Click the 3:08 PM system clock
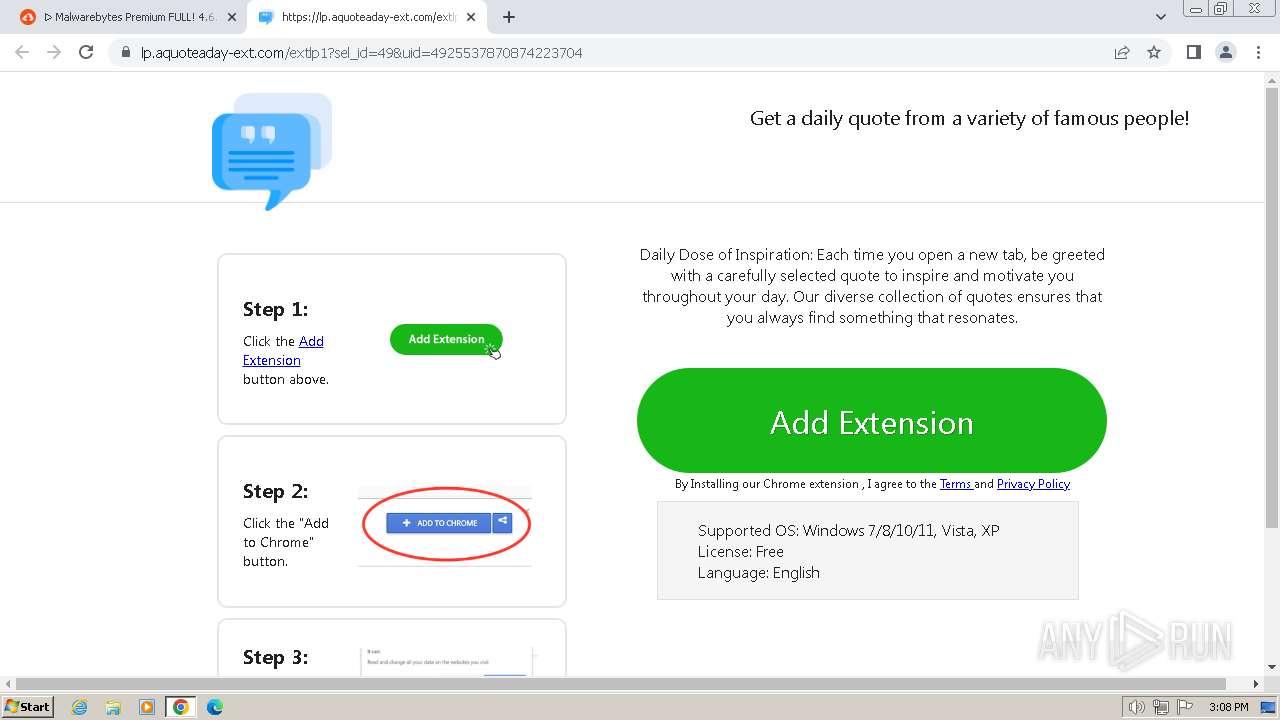This screenshot has width=1280, height=720. (1228, 707)
